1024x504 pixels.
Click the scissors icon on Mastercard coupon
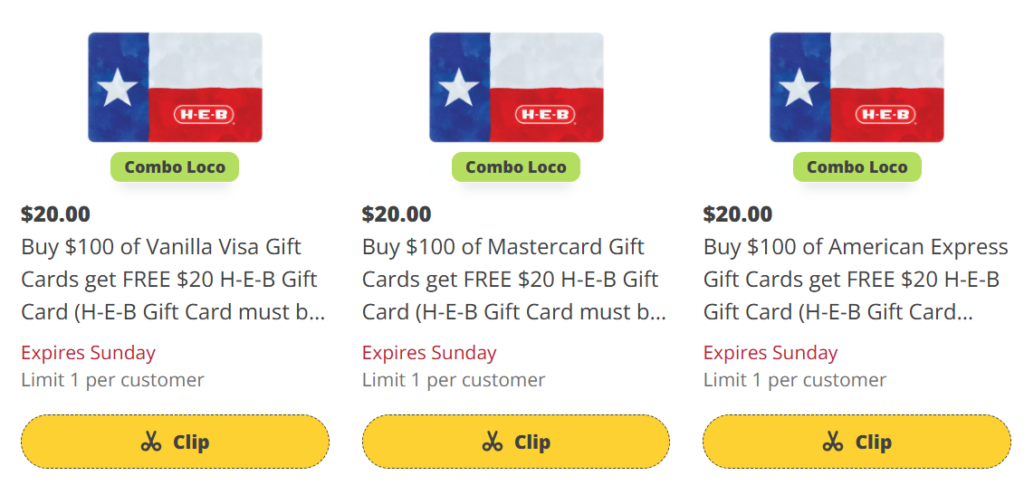pos(492,442)
